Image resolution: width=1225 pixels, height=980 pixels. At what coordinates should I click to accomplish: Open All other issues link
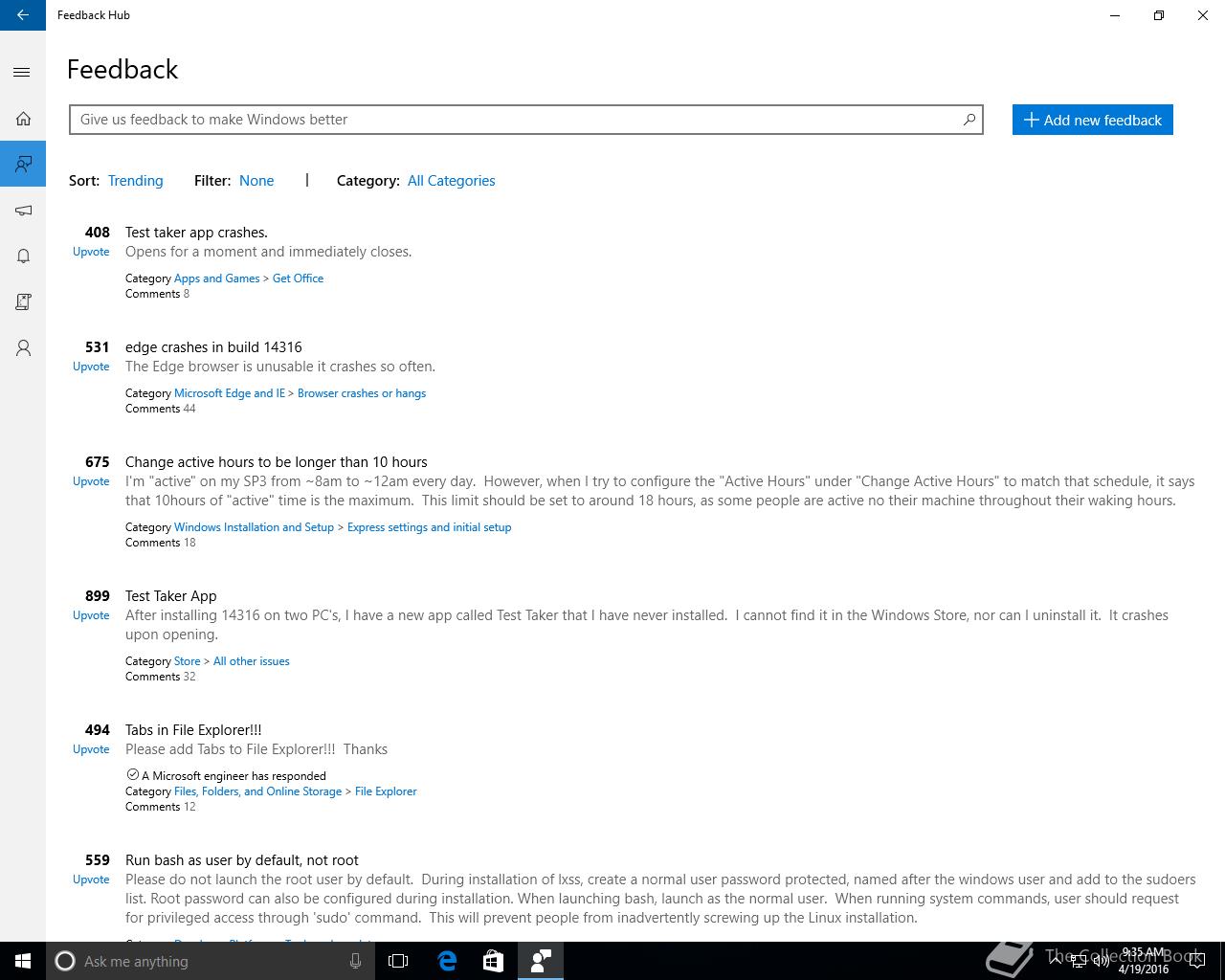coord(252,661)
